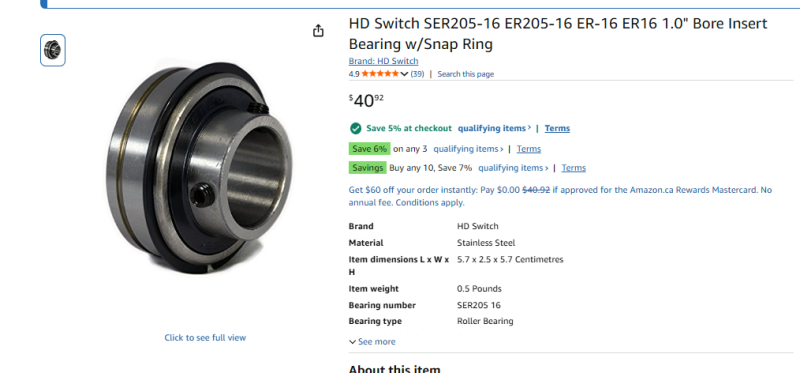Select the bearing thumbnail image

[53, 50]
